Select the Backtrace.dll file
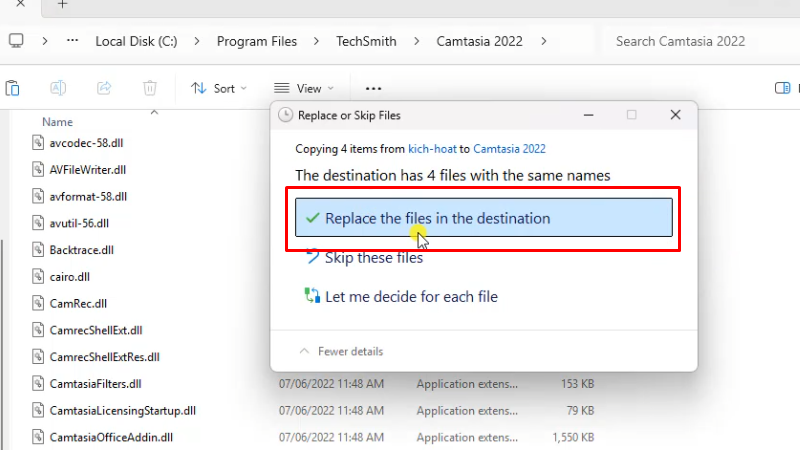Screen dimensions: 800x450 (82, 250)
